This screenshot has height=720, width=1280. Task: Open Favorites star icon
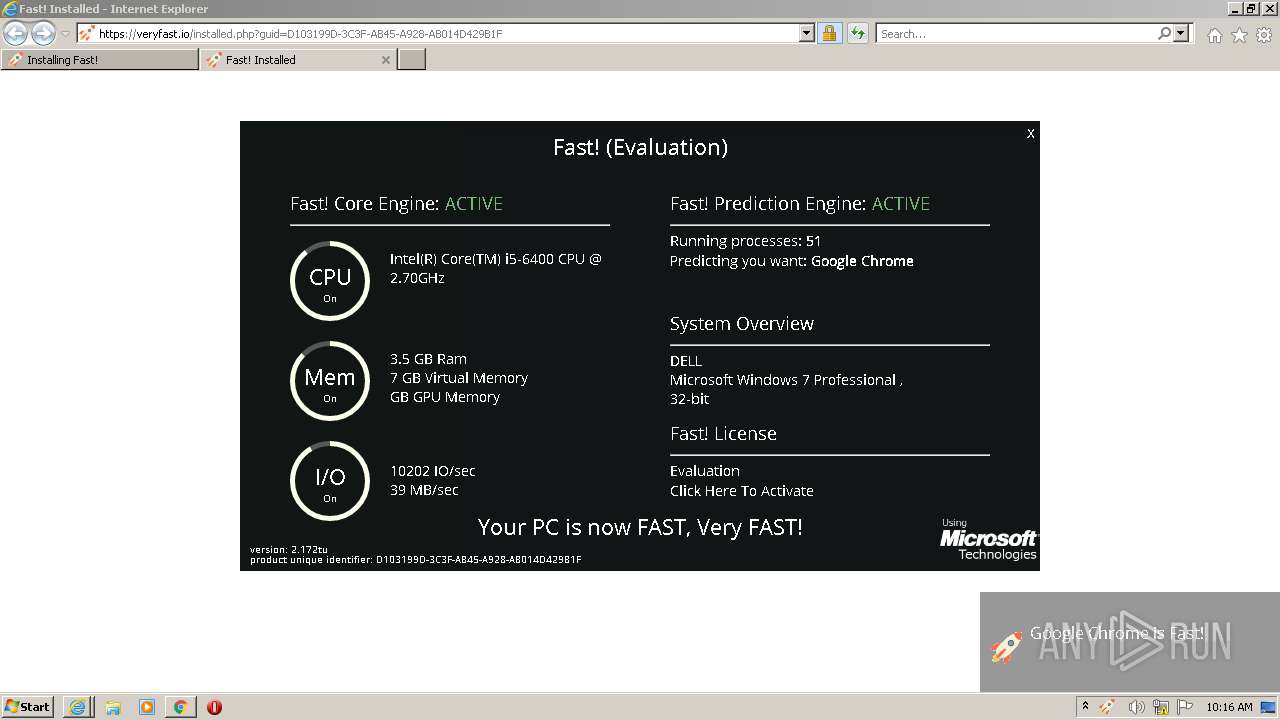tap(1239, 35)
